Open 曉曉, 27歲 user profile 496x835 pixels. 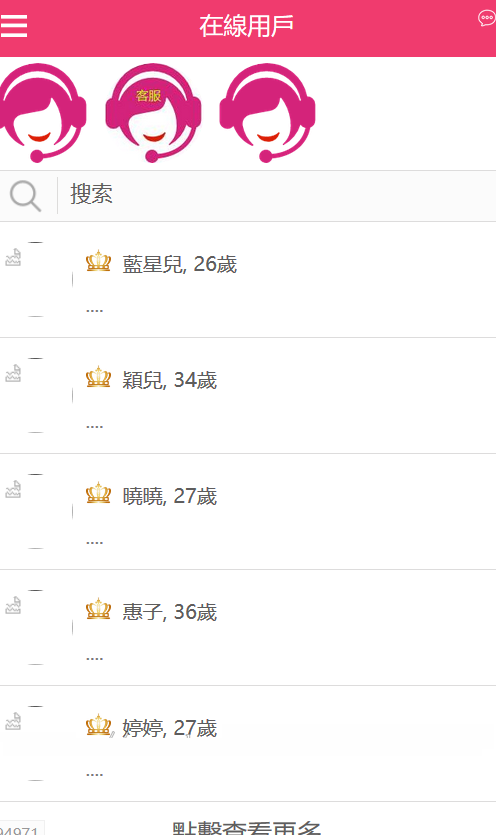pyautogui.click(x=248, y=512)
